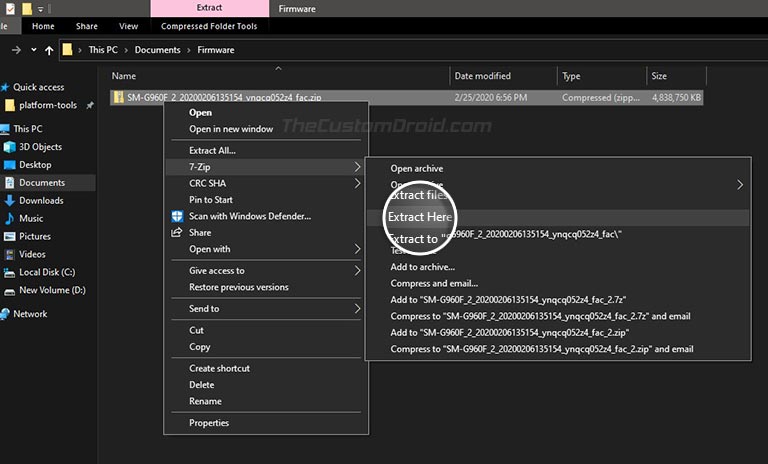Click the pin icon beside platform-tools

pos(90,105)
